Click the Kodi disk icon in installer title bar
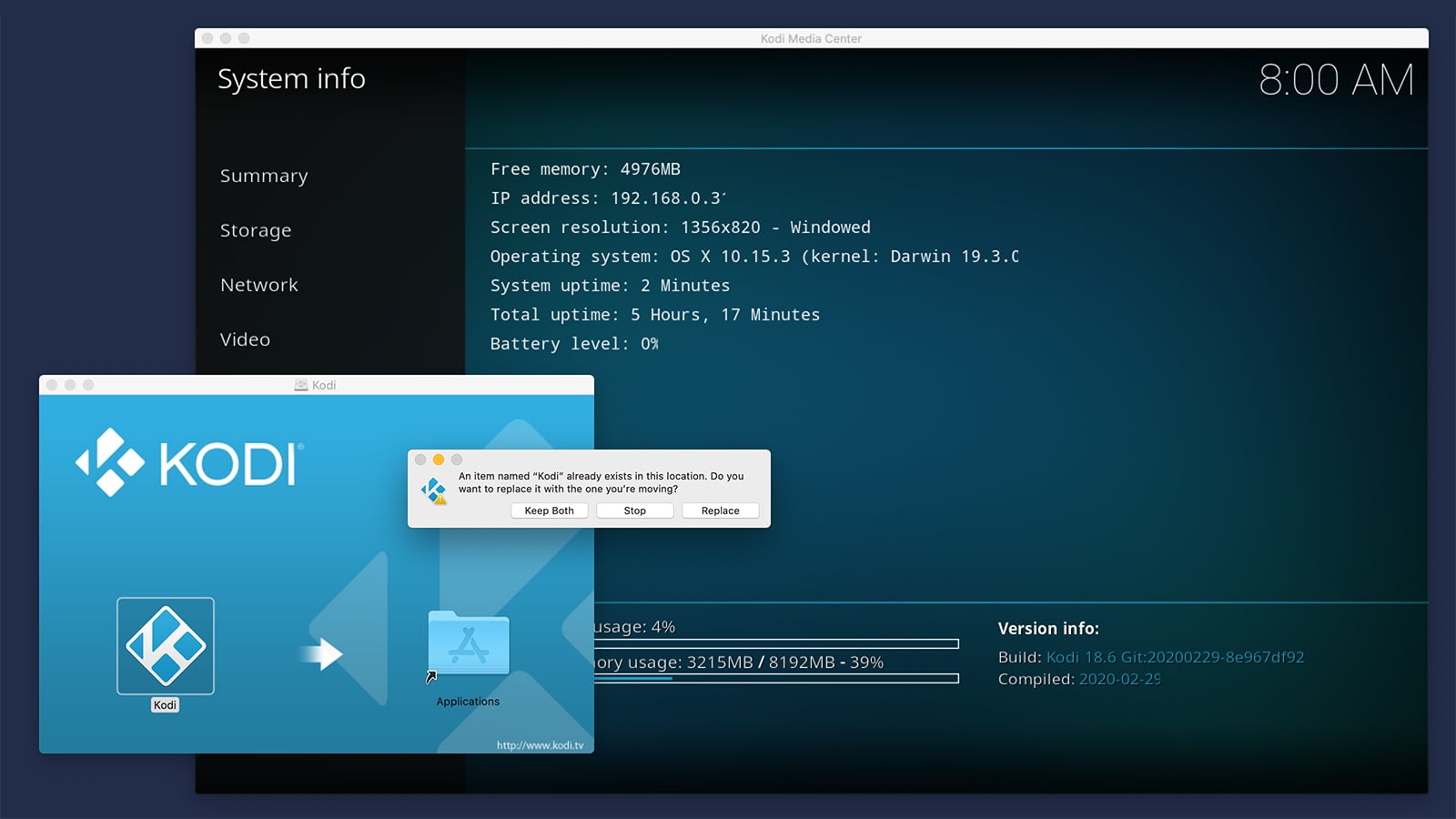1456x819 pixels. [301, 385]
